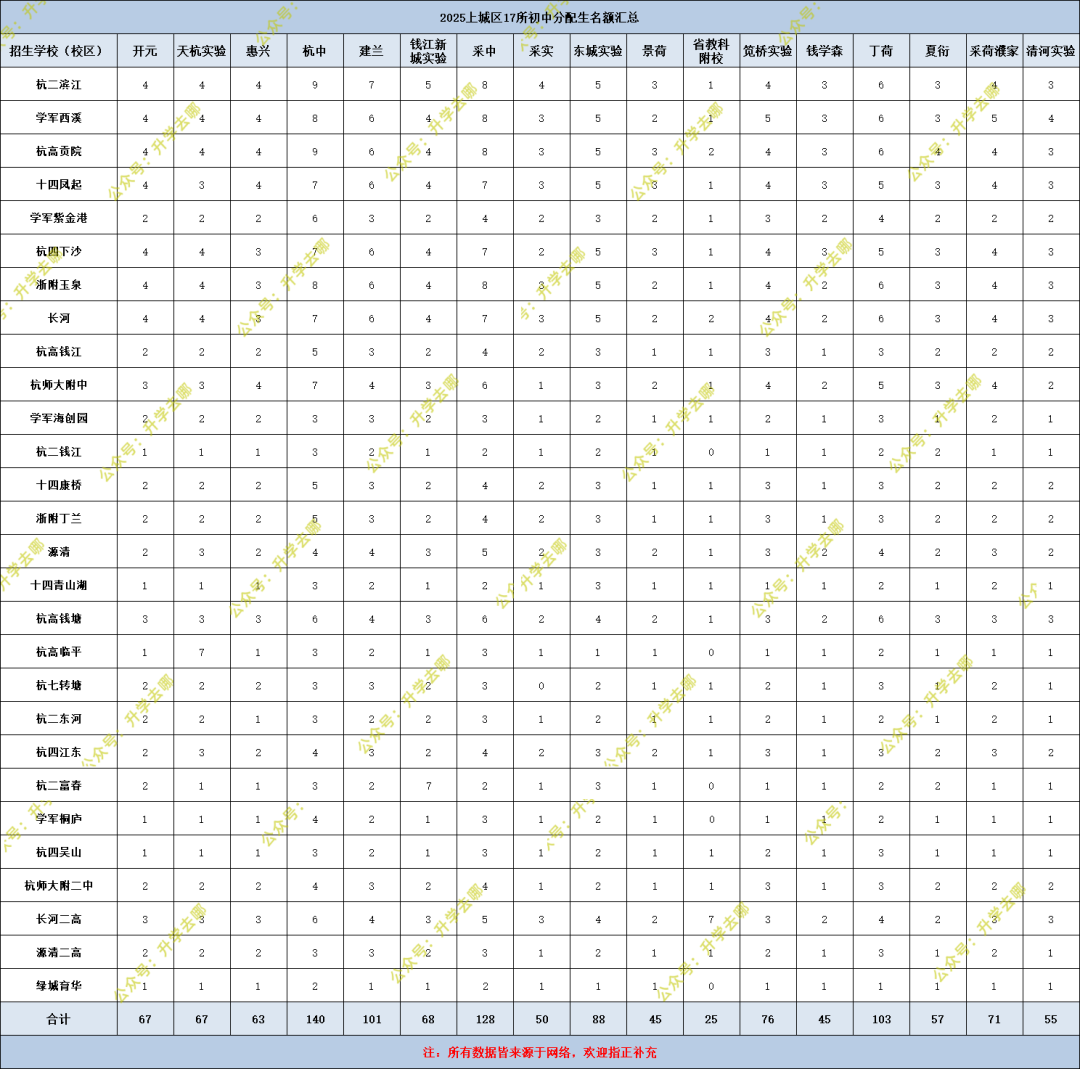Select the 杭四下沙 row label

pos(59,251)
